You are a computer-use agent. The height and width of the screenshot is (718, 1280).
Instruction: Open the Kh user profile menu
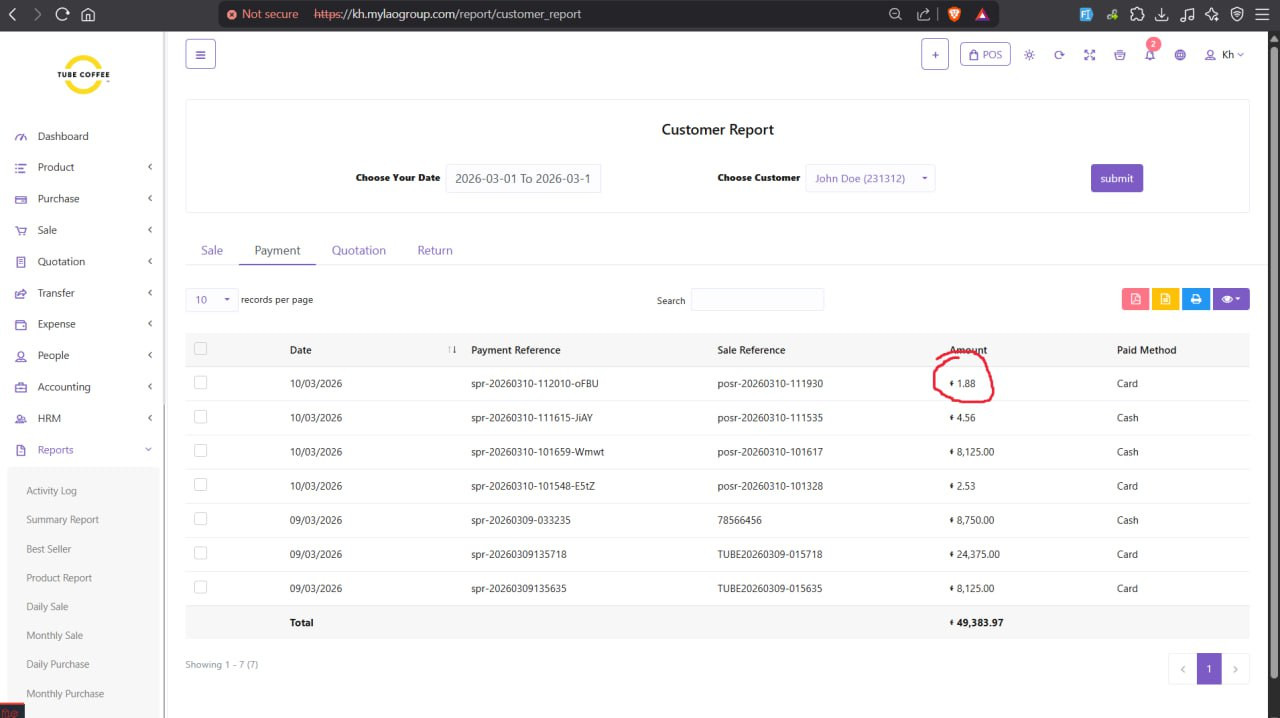pos(1225,55)
